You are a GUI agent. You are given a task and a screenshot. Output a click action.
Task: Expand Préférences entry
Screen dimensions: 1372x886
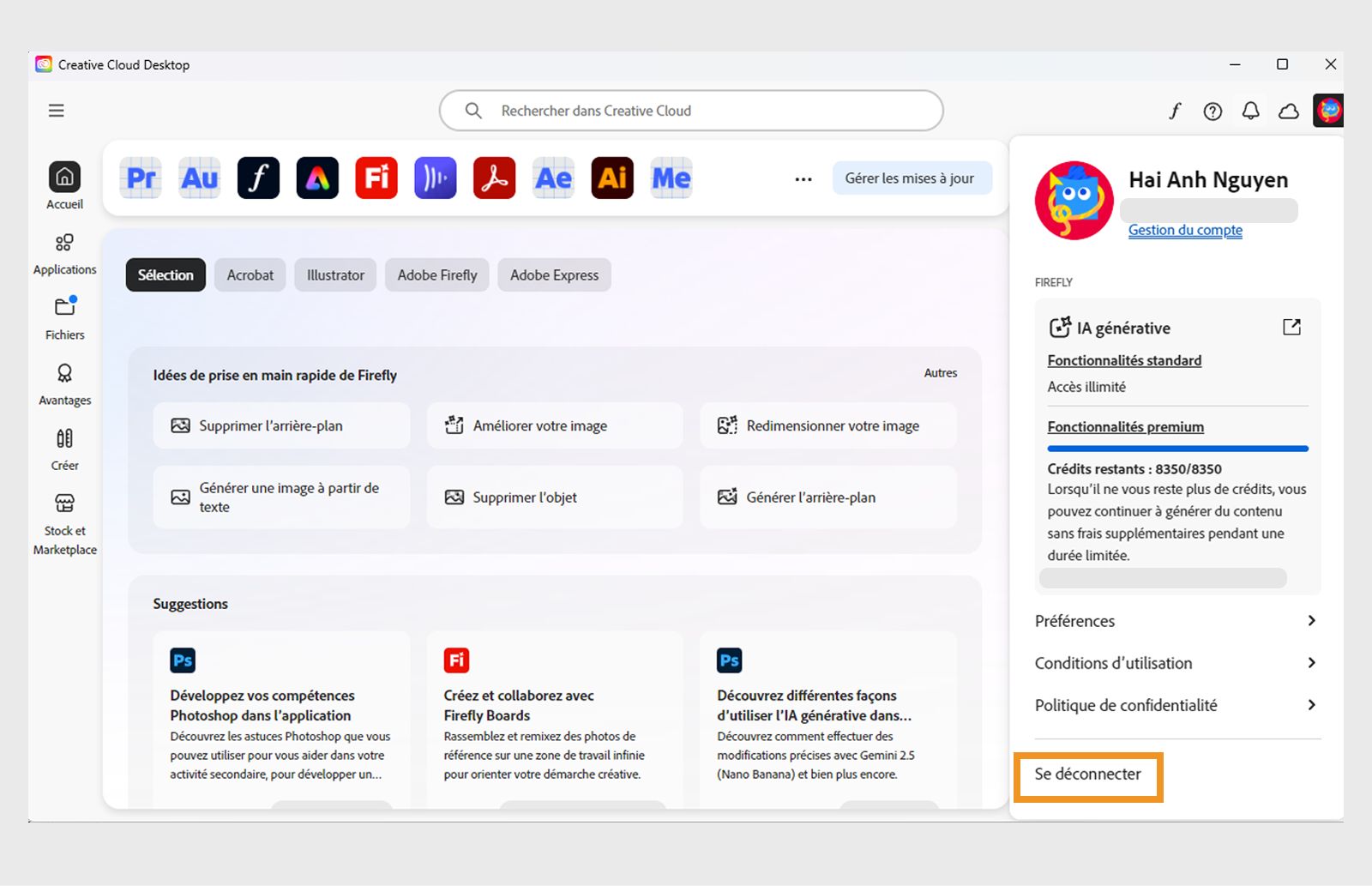1176,621
